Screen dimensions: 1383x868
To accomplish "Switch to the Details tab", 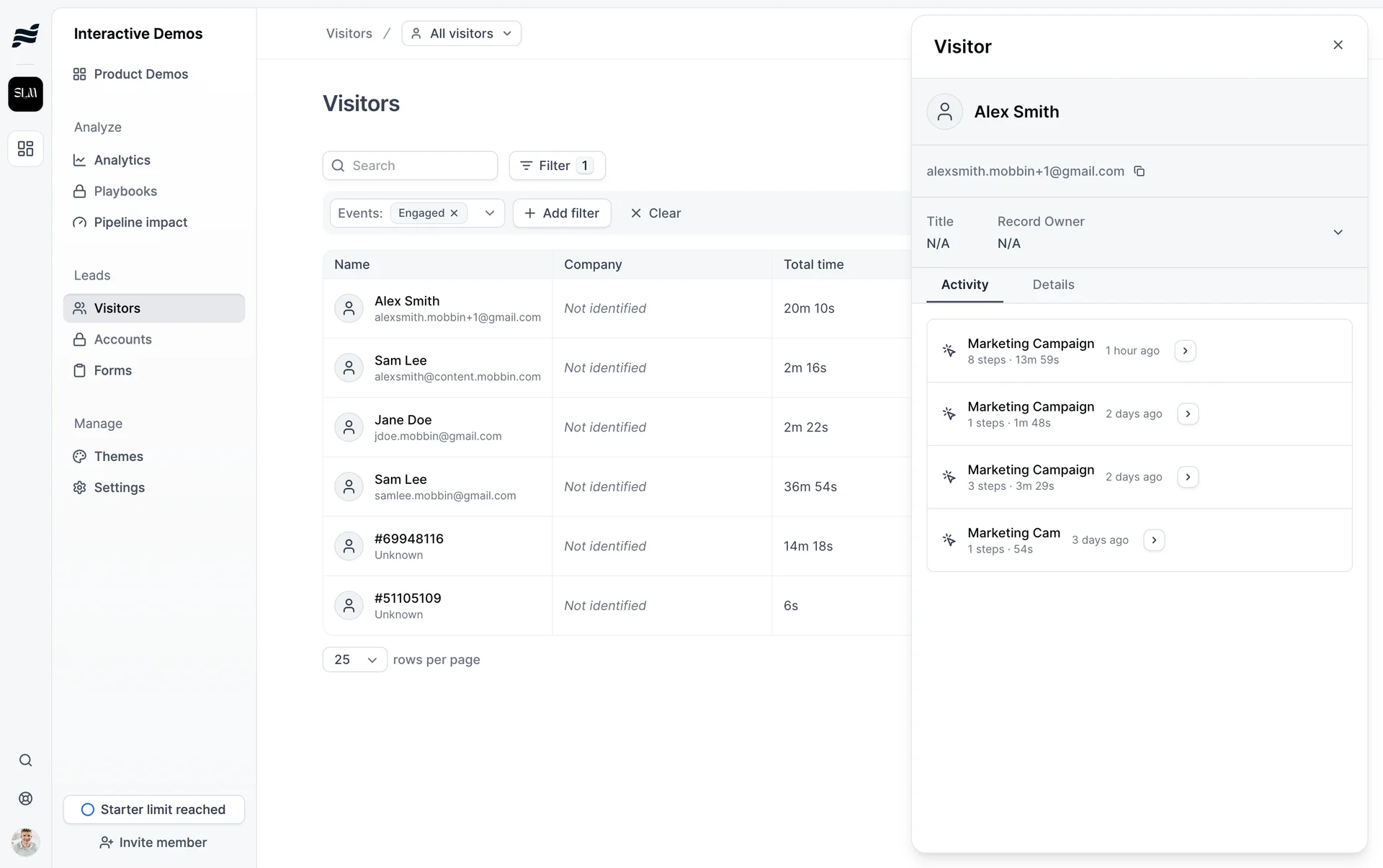I will (1053, 285).
